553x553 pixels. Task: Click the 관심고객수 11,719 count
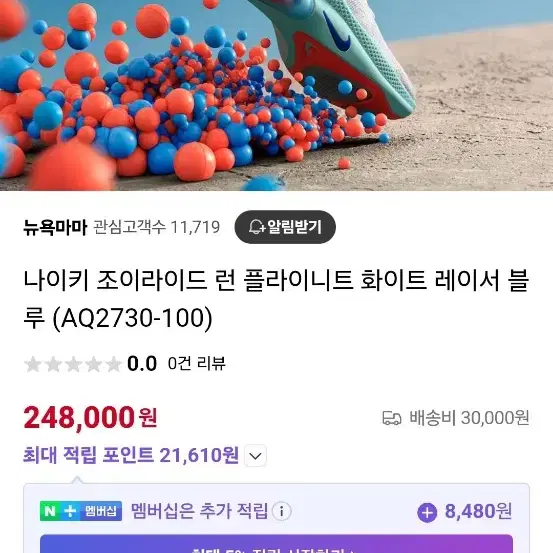tap(157, 227)
